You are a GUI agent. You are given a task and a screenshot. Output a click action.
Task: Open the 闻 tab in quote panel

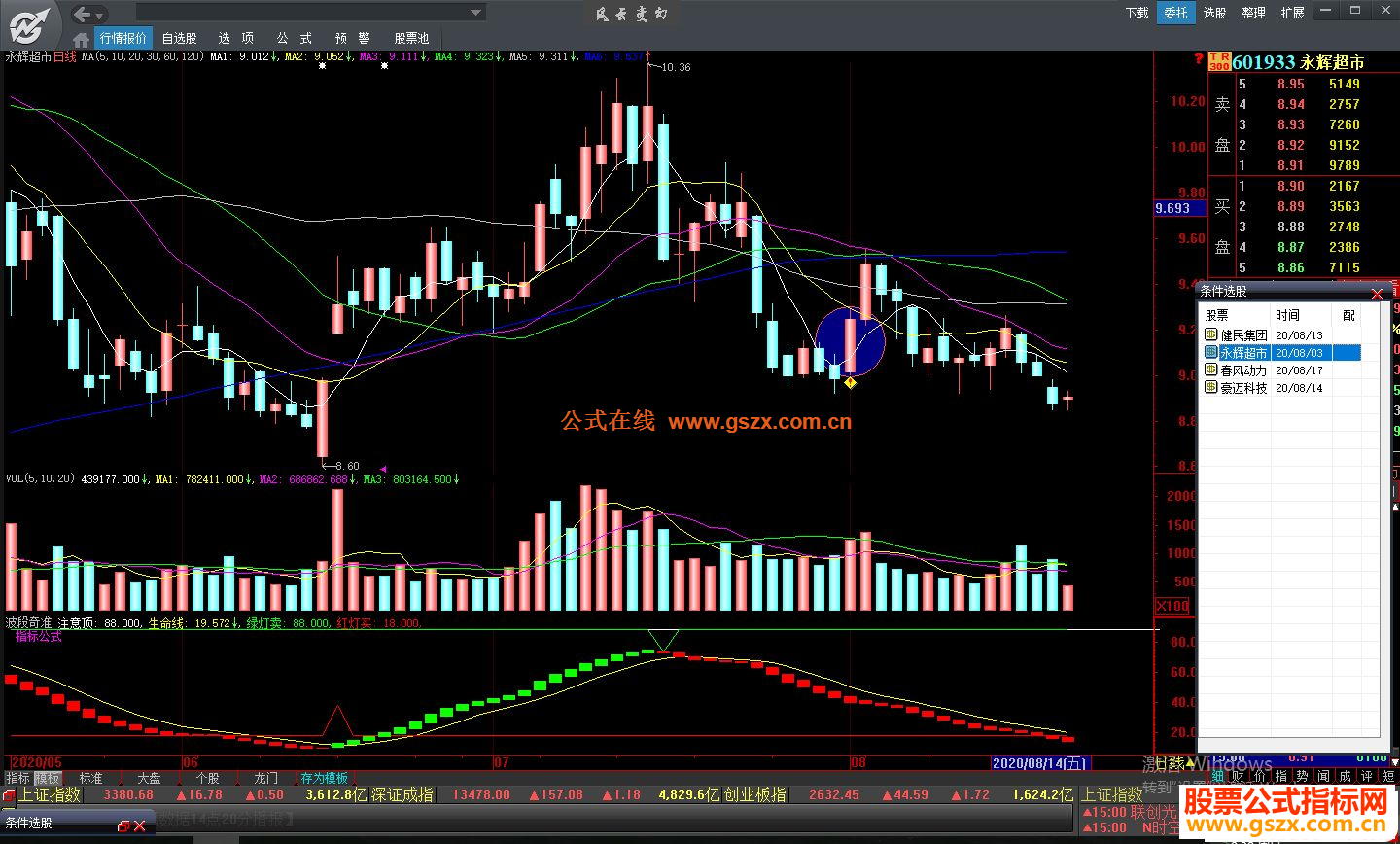point(1324,776)
